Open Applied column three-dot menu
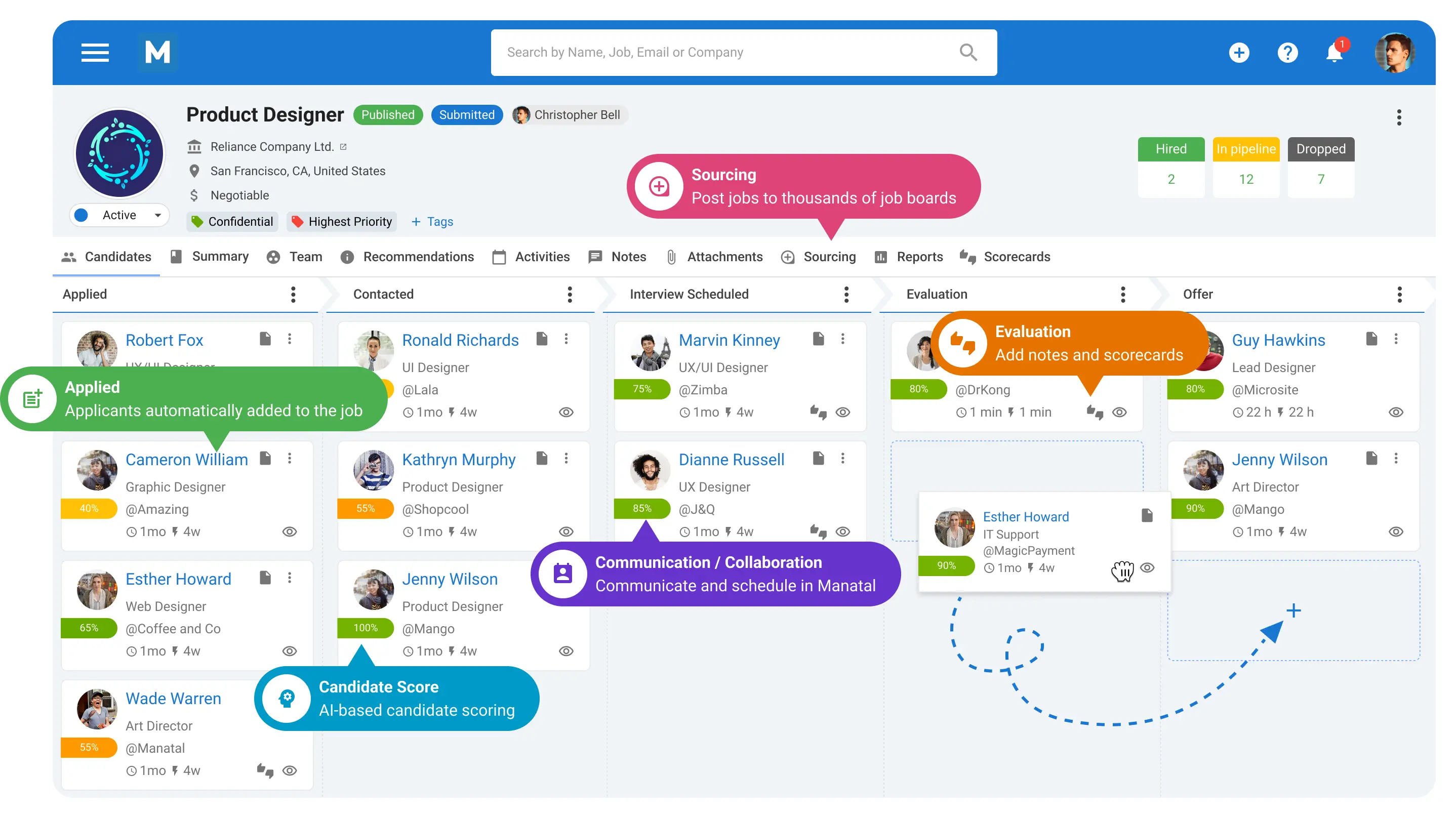The image size is (1456, 818). click(x=293, y=294)
